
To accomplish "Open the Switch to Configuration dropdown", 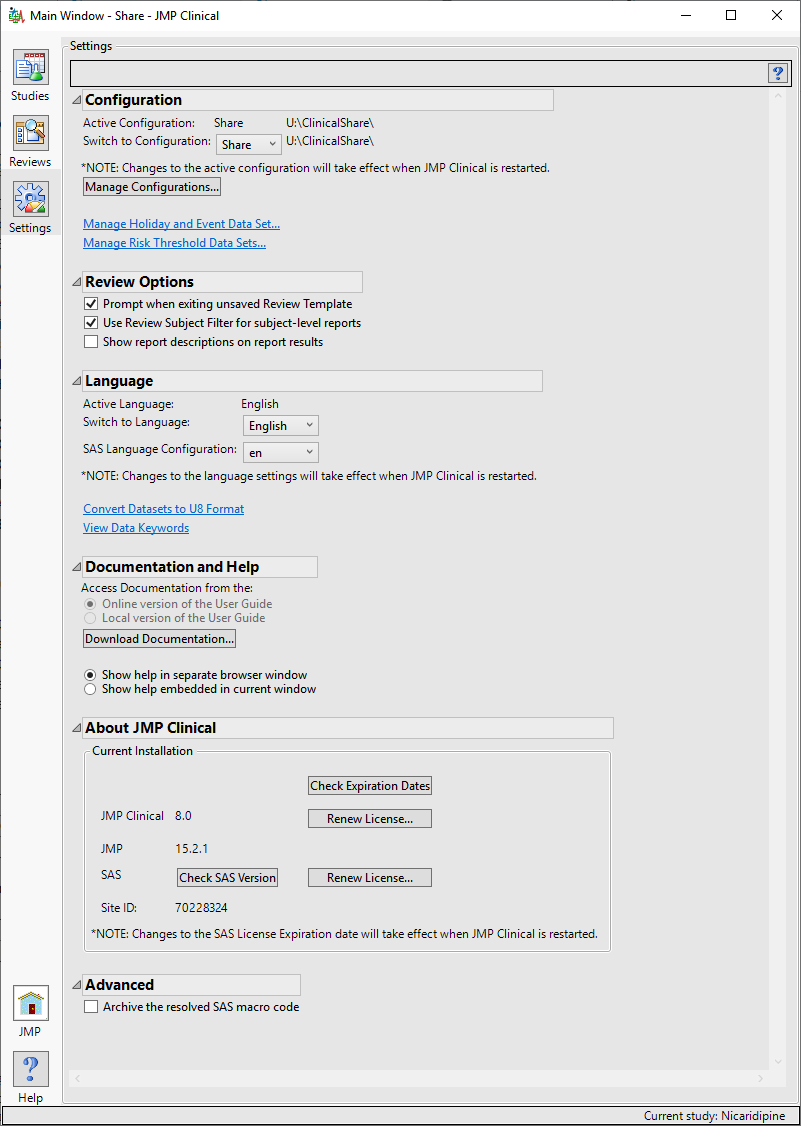I will coord(249,144).
